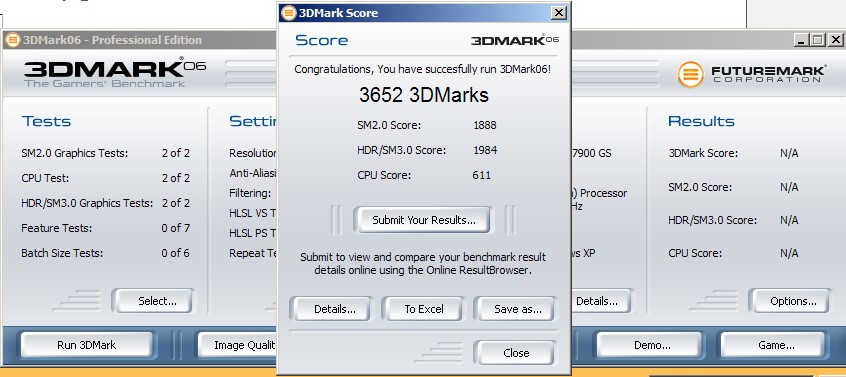The width and height of the screenshot is (846, 377).
Task: Click the 3DMark06 logo in Score dialog
Action: click(x=515, y=40)
